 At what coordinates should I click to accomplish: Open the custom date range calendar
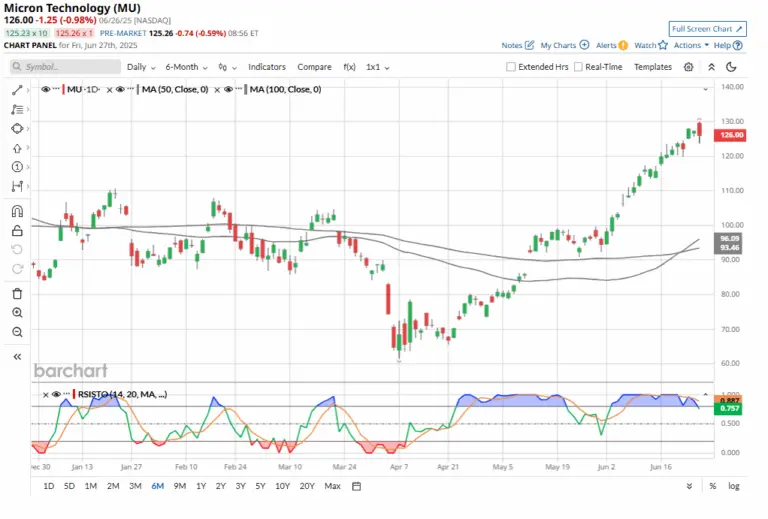357,486
